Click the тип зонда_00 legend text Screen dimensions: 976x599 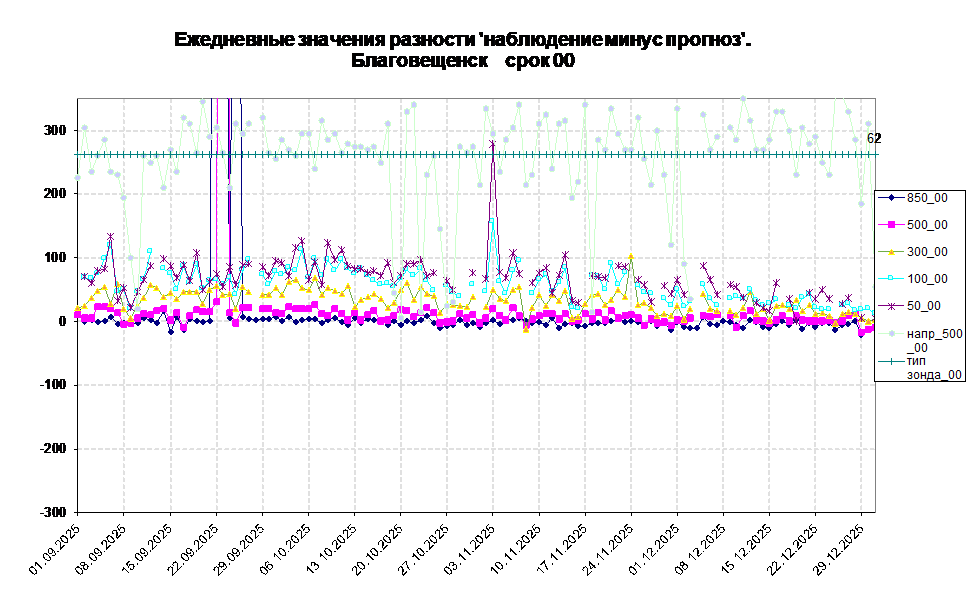934,368
